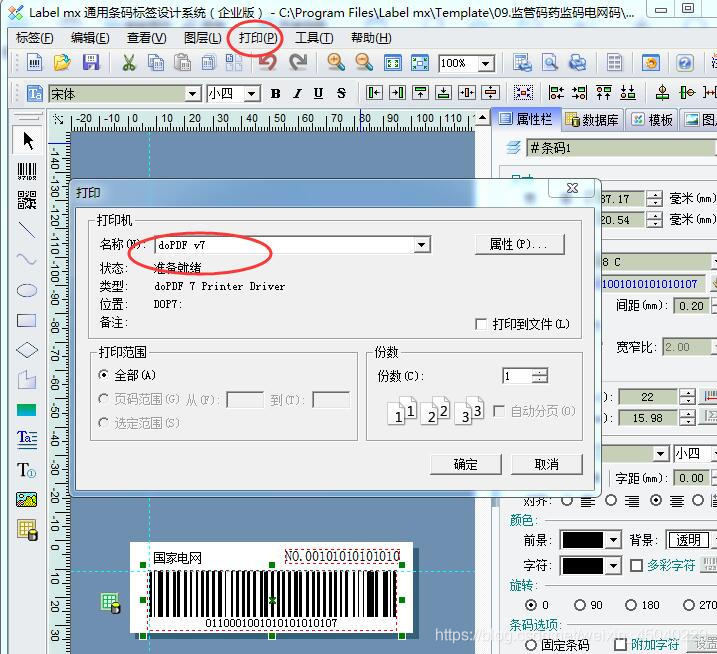The width and height of the screenshot is (717, 654).
Task: Increase the copies count stepper
Action: pyautogui.click(x=540, y=372)
